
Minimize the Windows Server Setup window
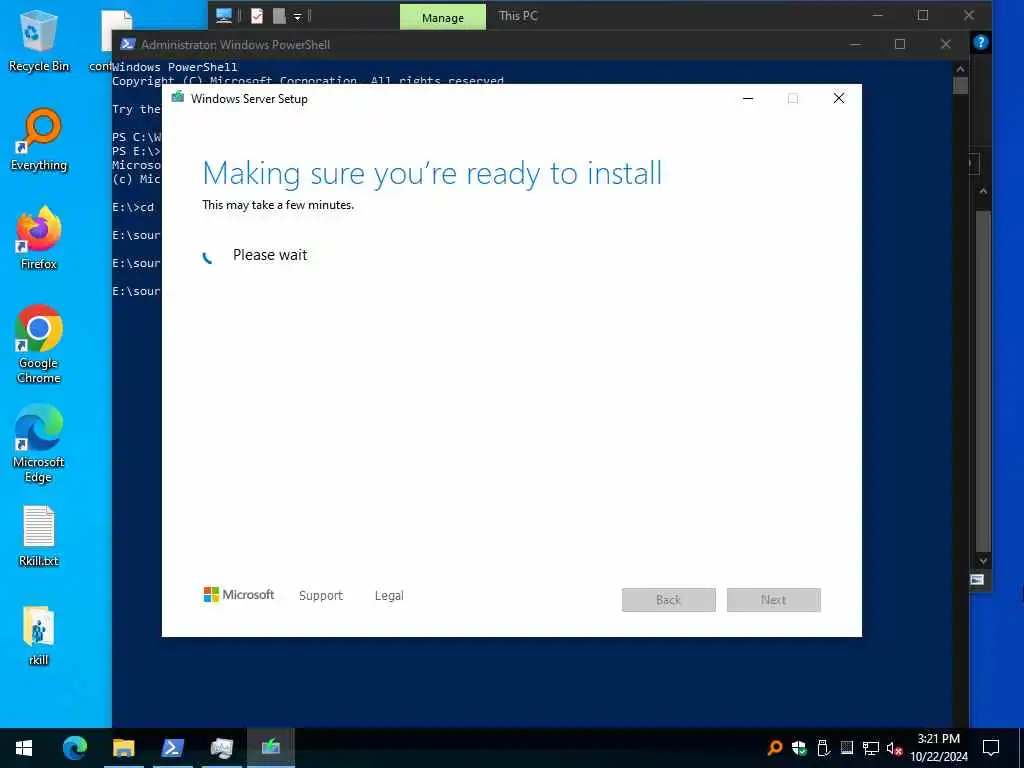click(x=748, y=99)
